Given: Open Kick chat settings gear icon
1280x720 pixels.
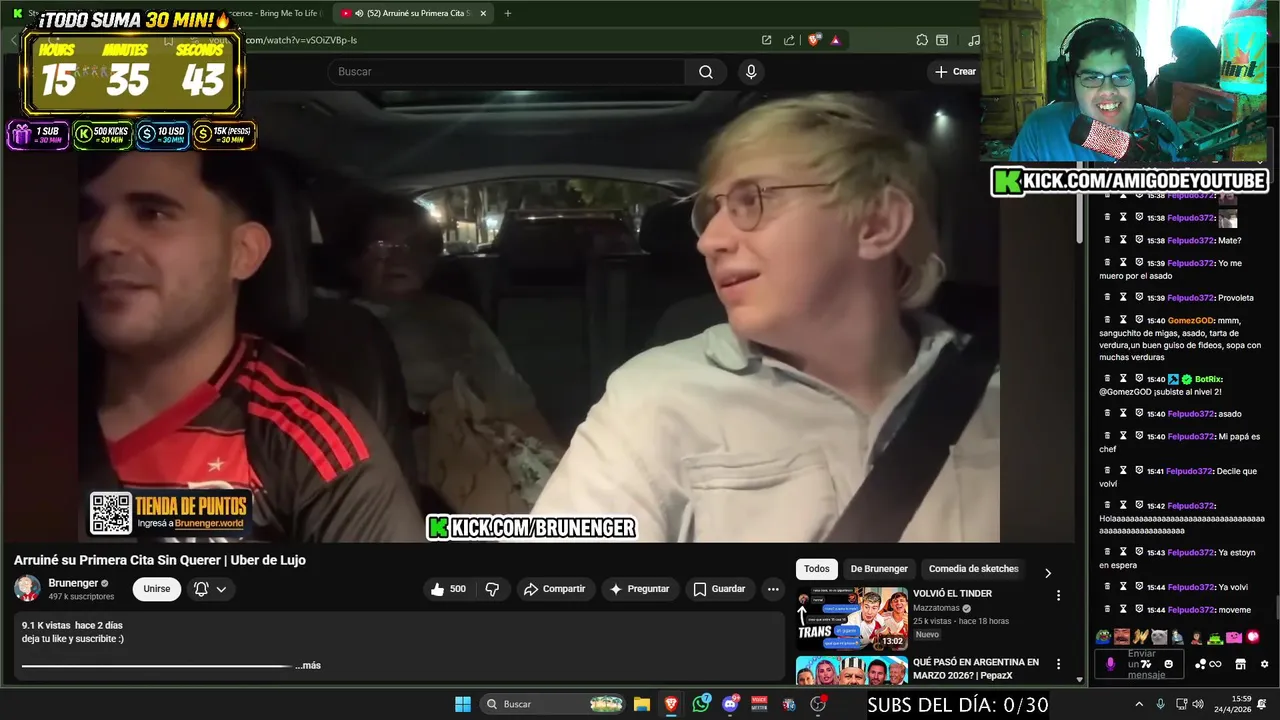Looking at the screenshot, I should pos(1264,664).
